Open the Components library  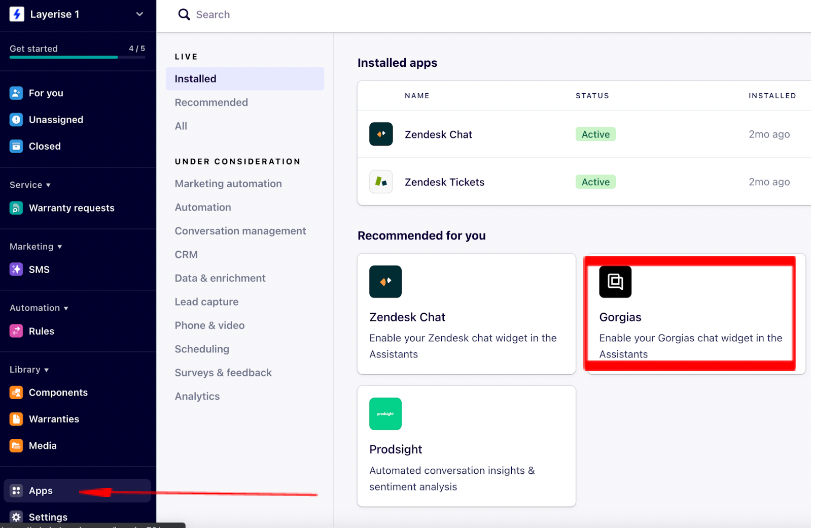coord(58,392)
